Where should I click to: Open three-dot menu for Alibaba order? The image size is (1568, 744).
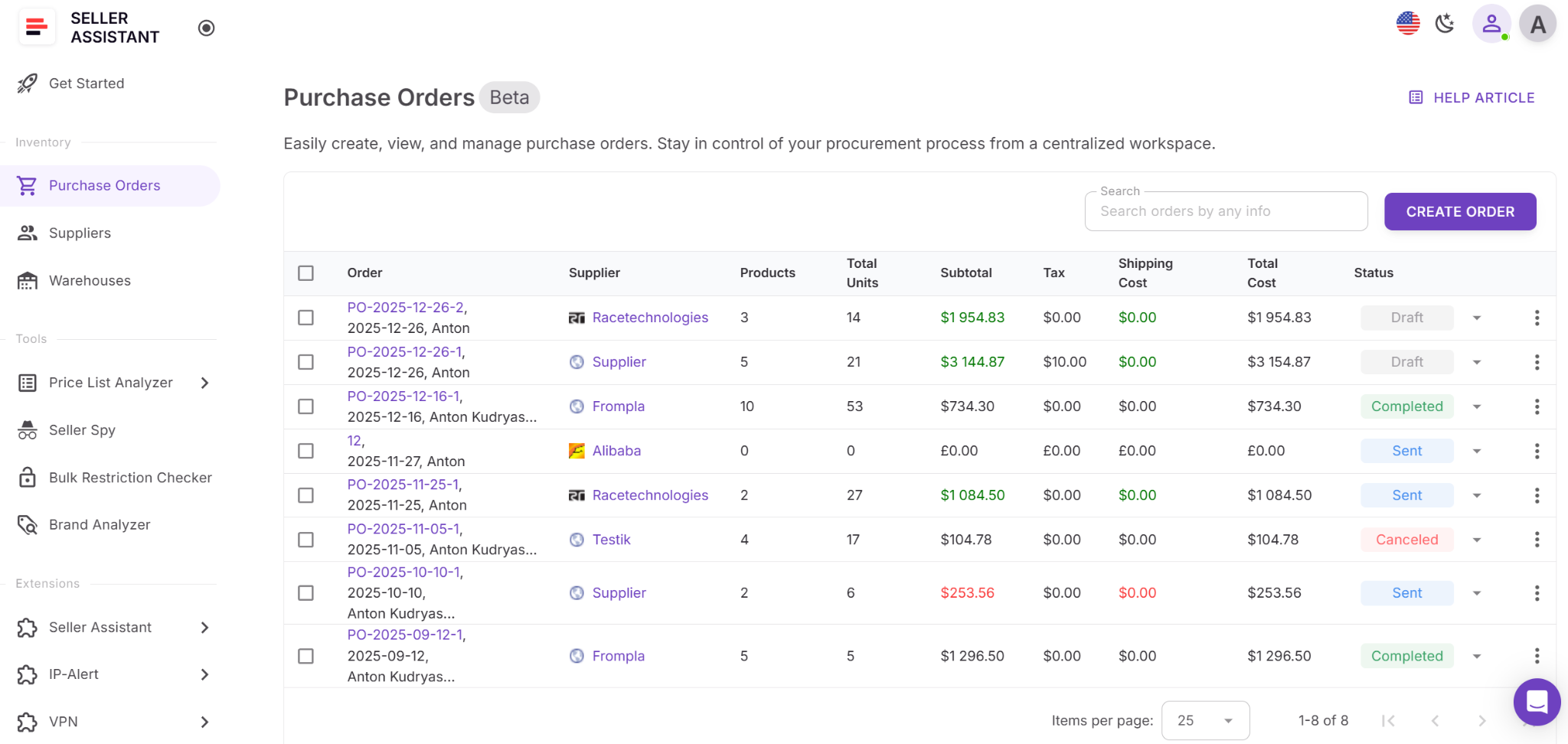1537,451
